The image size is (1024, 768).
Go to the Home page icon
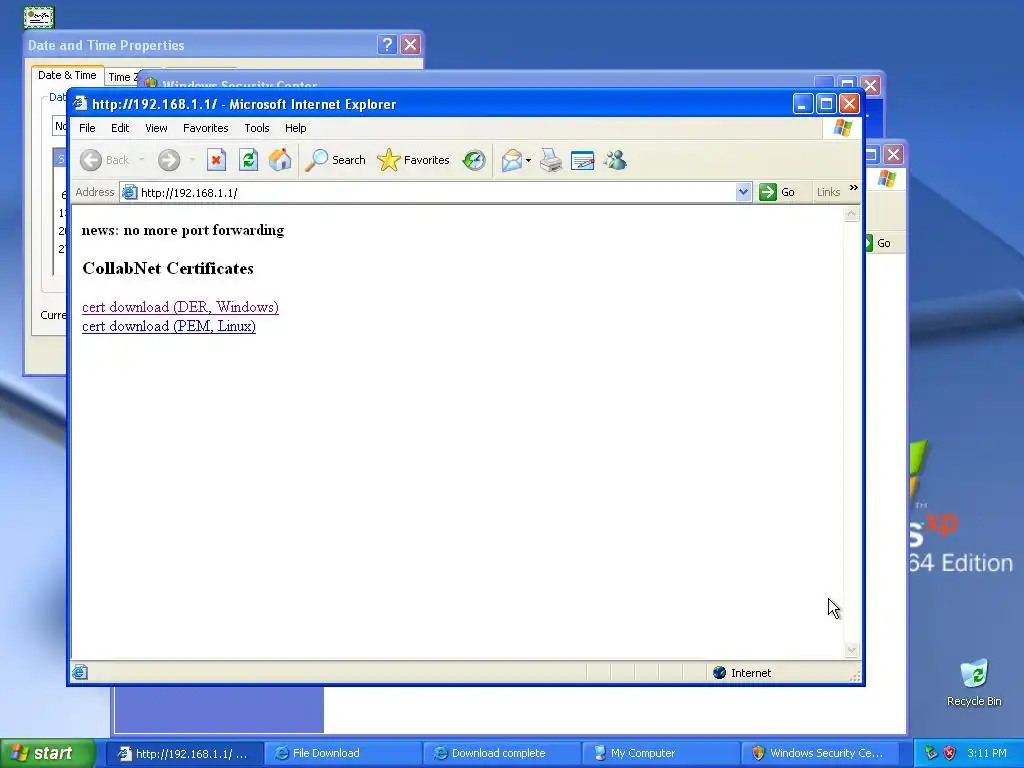pyautogui.click(x=280, y=160)
